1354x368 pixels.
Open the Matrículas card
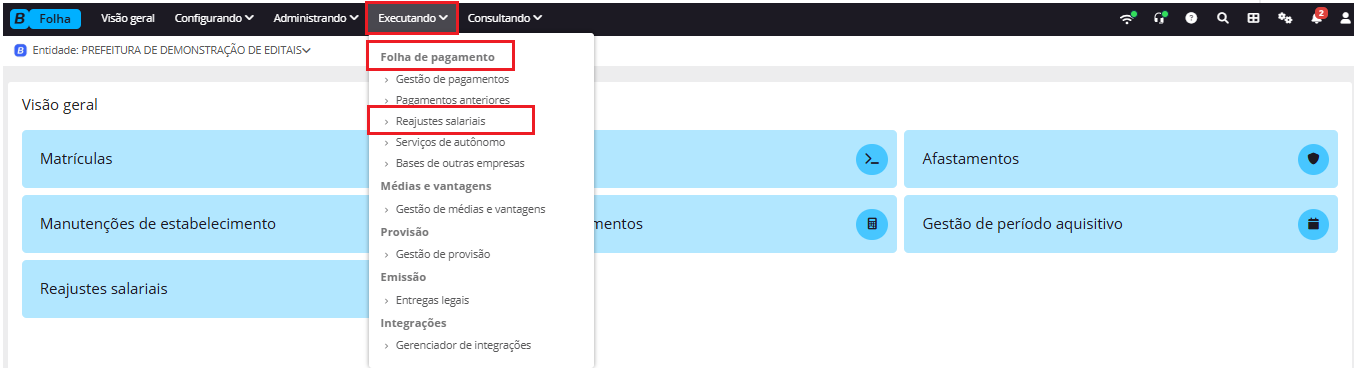(201, 159)
